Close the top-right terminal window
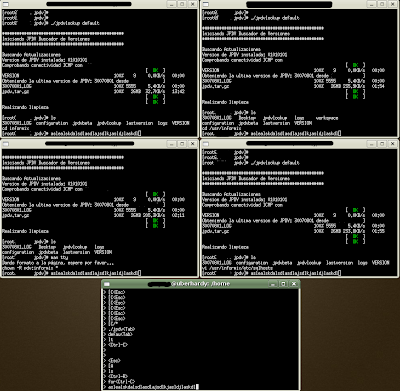This screenshot has width=400, height=391. [x=393, y=4]
